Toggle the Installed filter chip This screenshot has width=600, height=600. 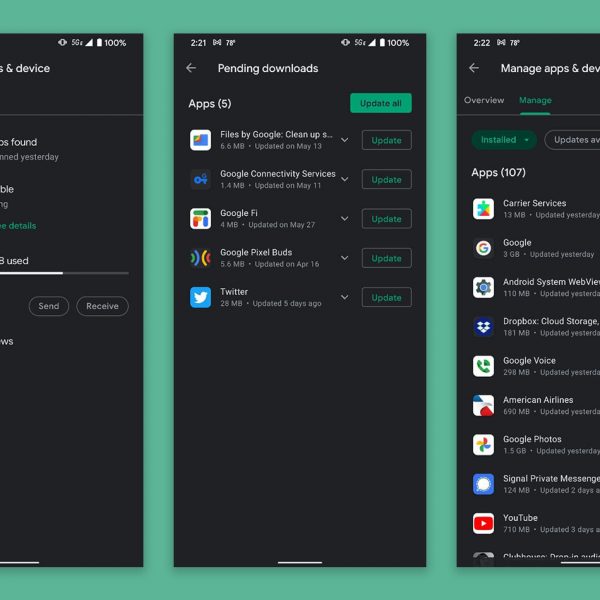point(503,140)
